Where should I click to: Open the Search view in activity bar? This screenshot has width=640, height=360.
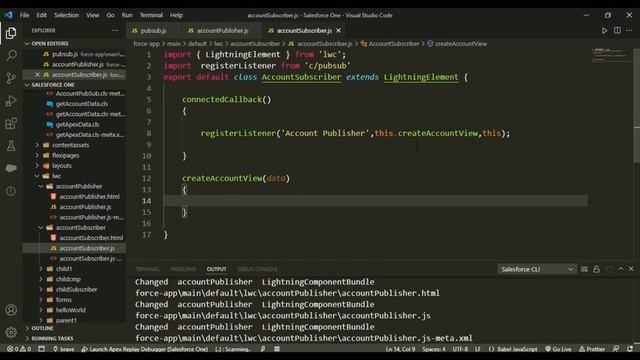[x=11, y=55]
